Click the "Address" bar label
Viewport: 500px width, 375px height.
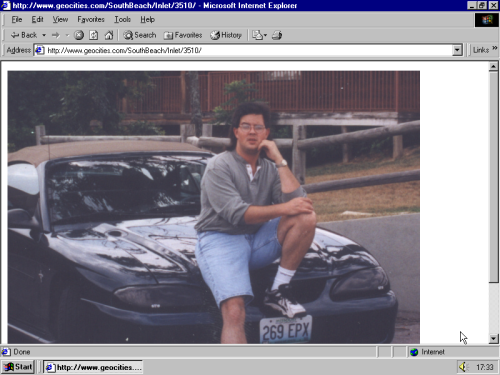tap(19, 50)
